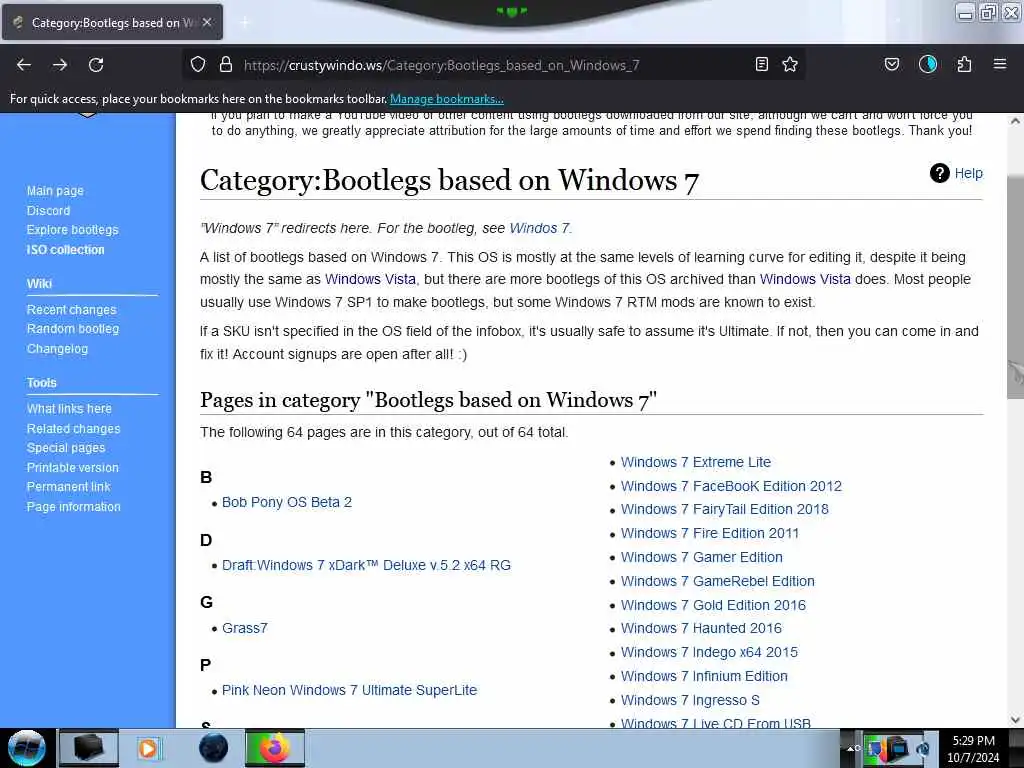Screen dimensions: 1024x768
Task: Click the site padlock security icon
Action: [x=226, y=65]
